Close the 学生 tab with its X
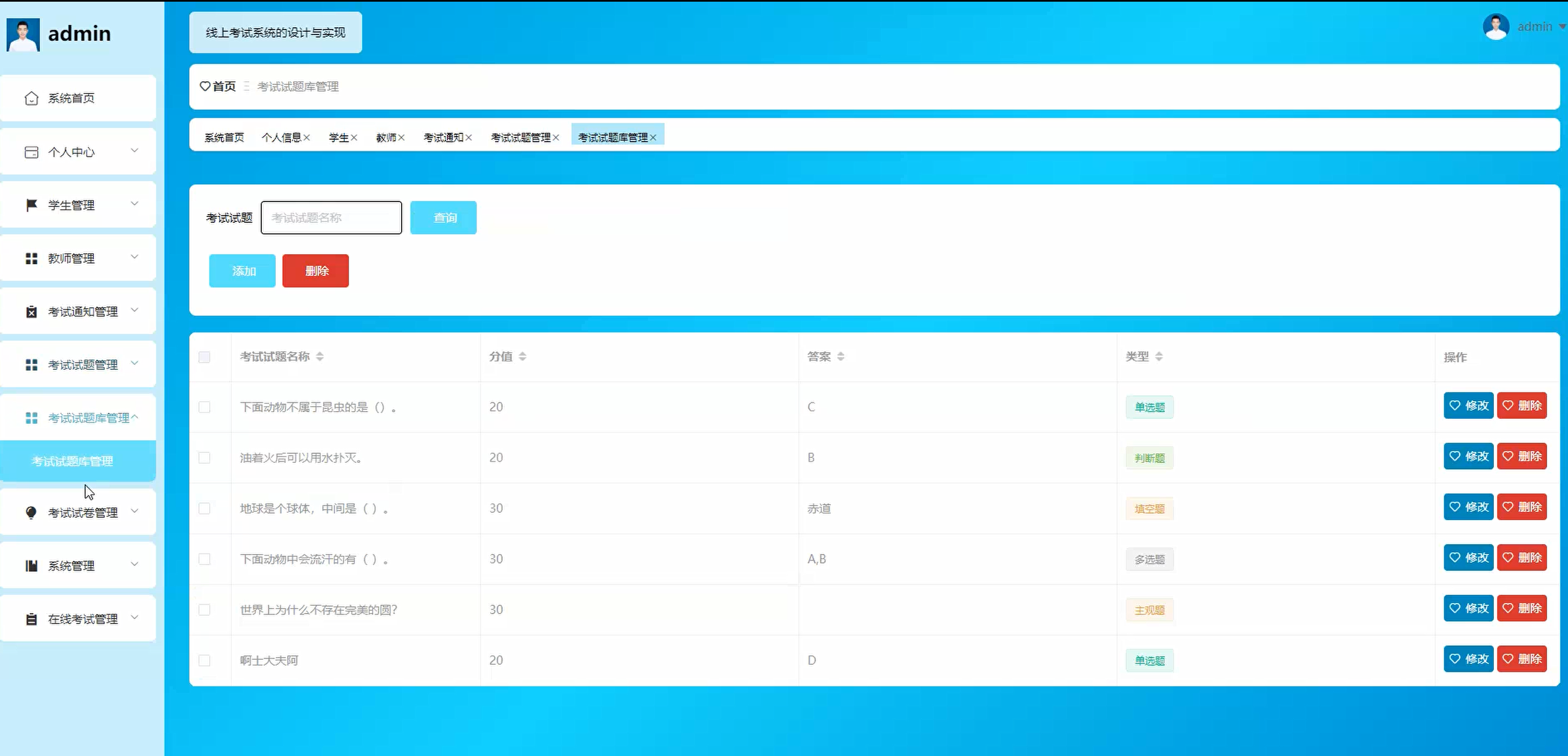 click(x=354, y=137)
